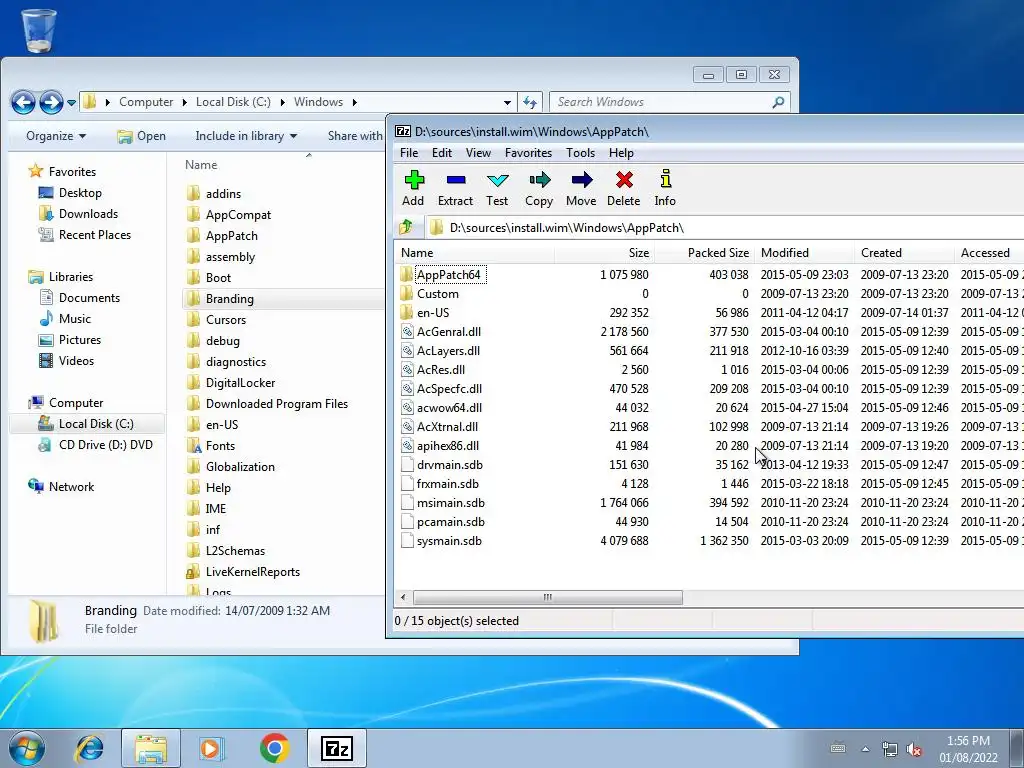Click the network tray icon

(889, 749)
